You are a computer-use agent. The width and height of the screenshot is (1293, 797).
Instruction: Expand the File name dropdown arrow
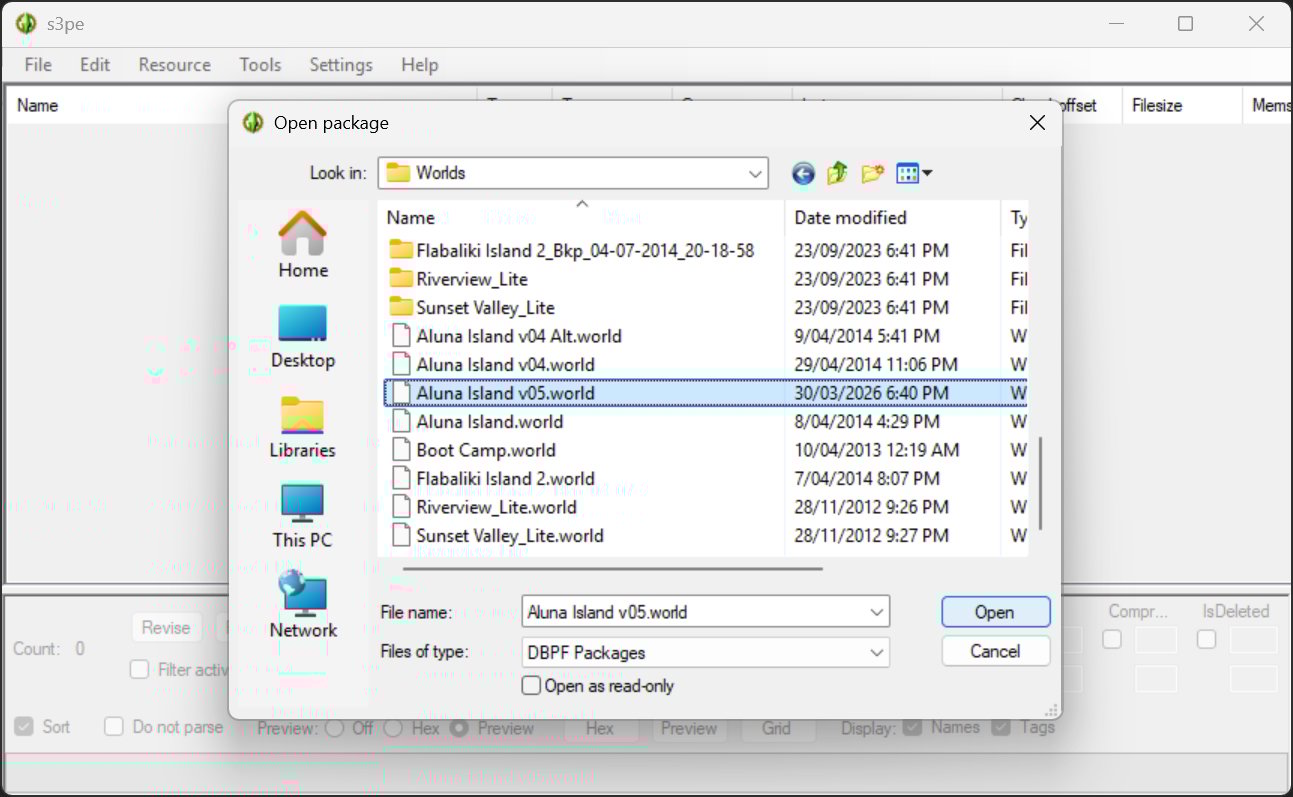pos(876,612)
